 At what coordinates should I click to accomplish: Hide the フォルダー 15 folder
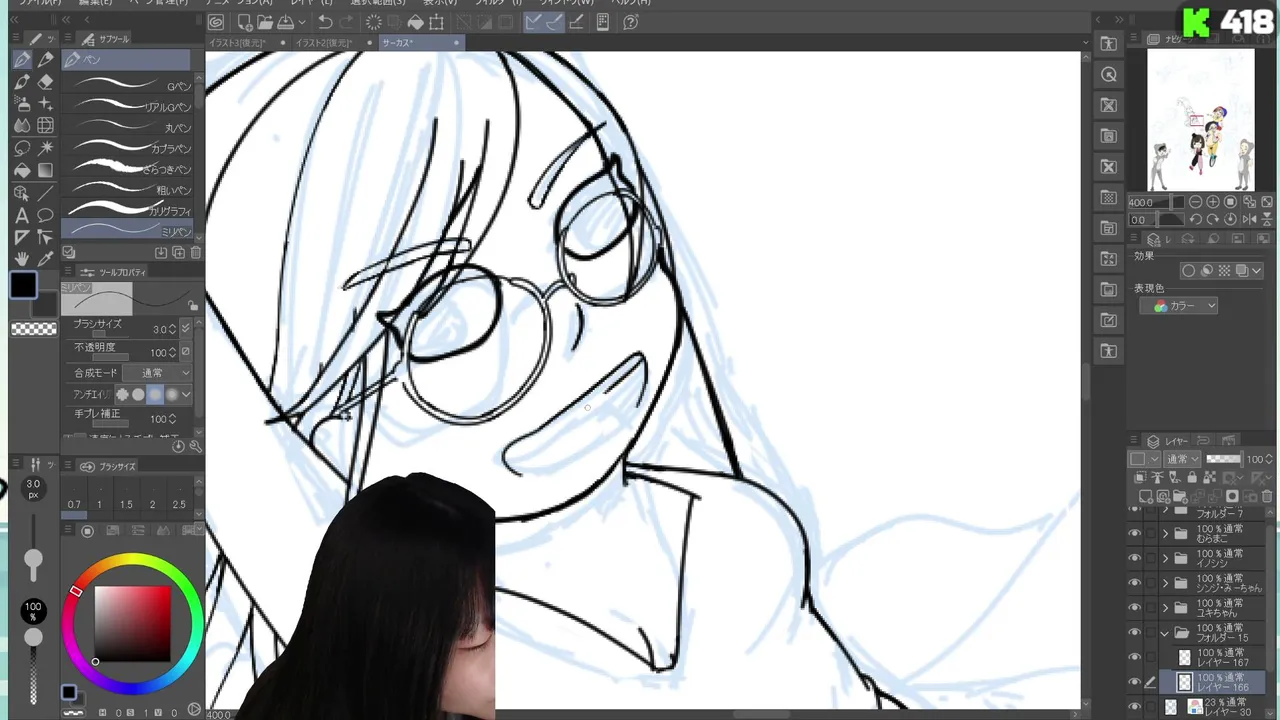pyautogui.click(x=1134, y=632)
